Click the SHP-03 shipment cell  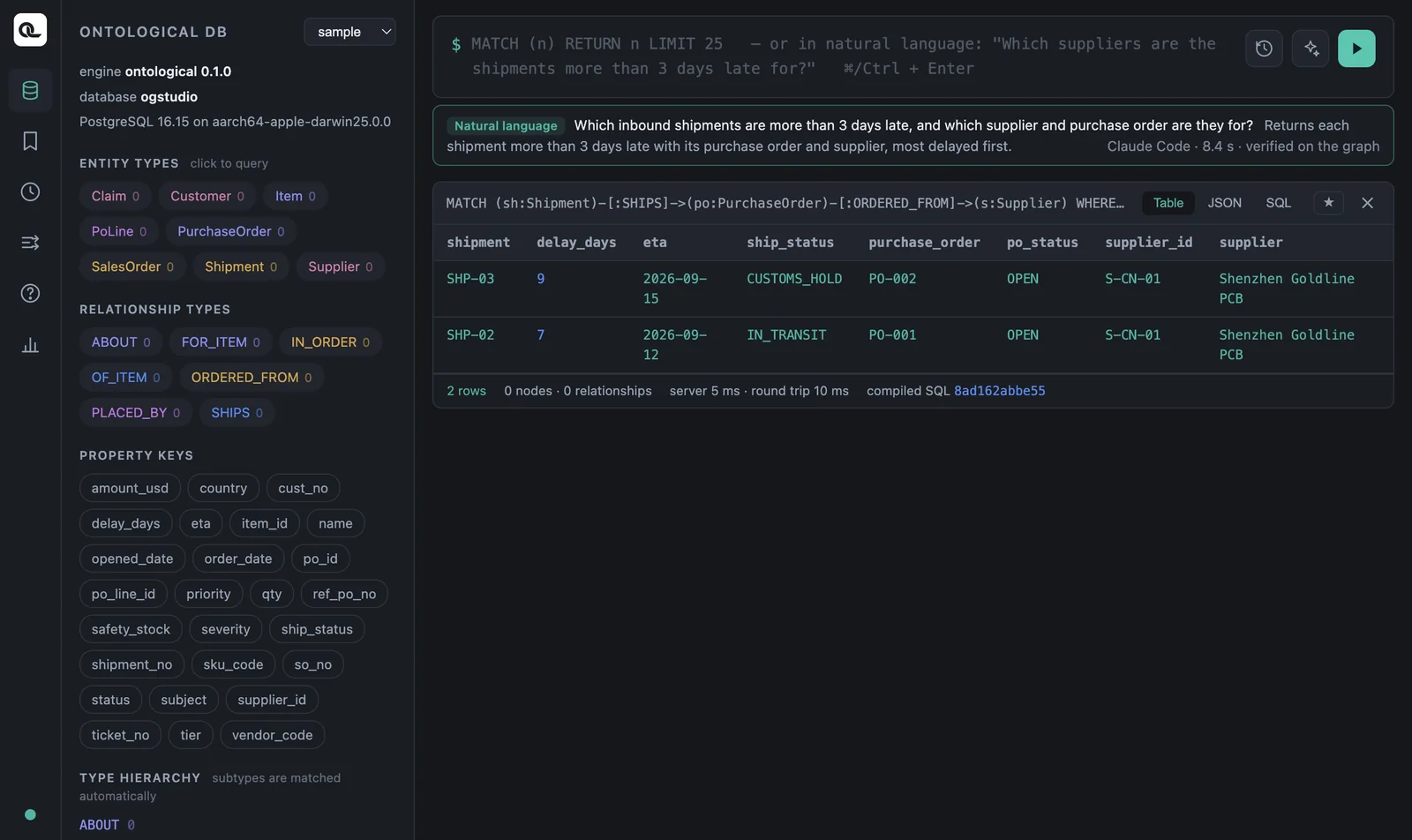coord(470,279)
